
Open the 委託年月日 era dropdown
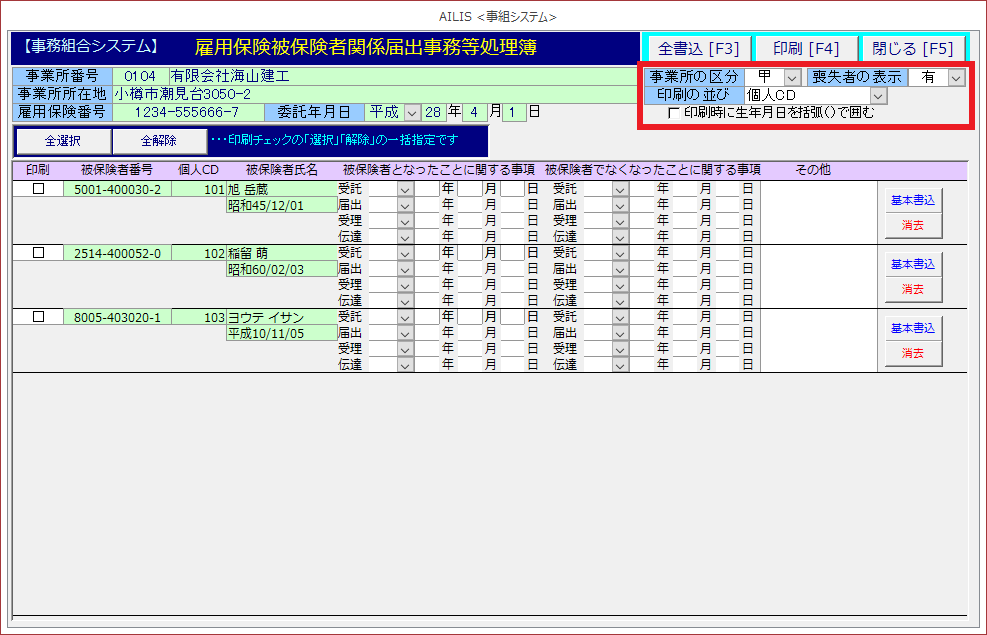[x=411, y=112]
